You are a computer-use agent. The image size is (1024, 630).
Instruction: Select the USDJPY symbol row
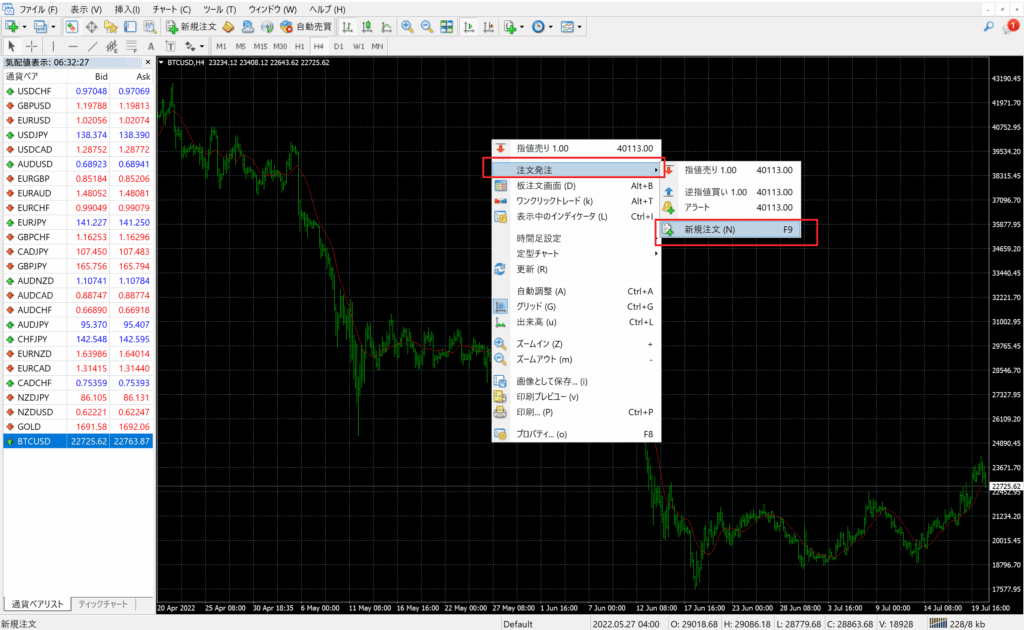[x=78, y=134]
